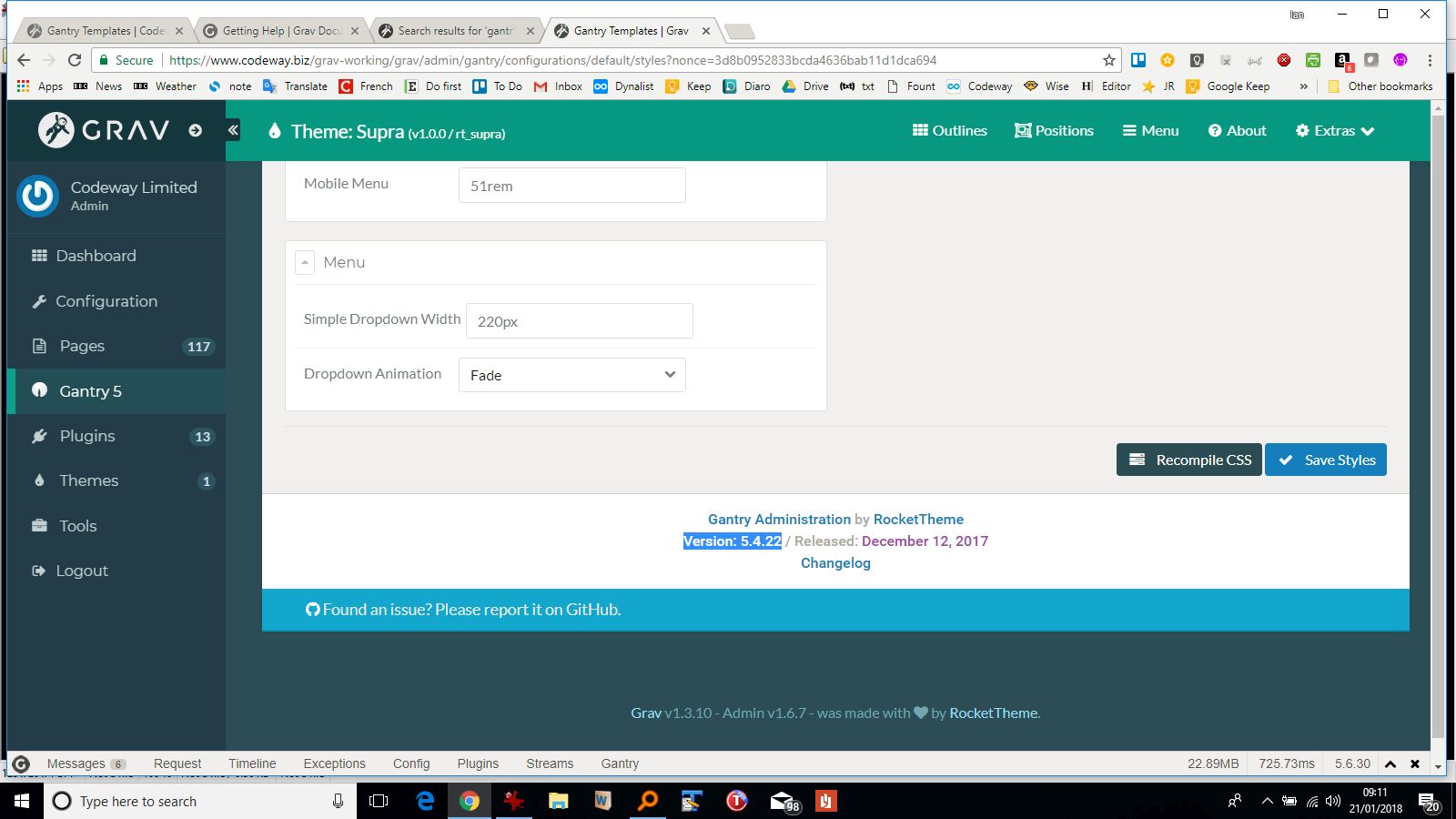Go back to the previous page

pyautogui.click(x=24, y=60)
